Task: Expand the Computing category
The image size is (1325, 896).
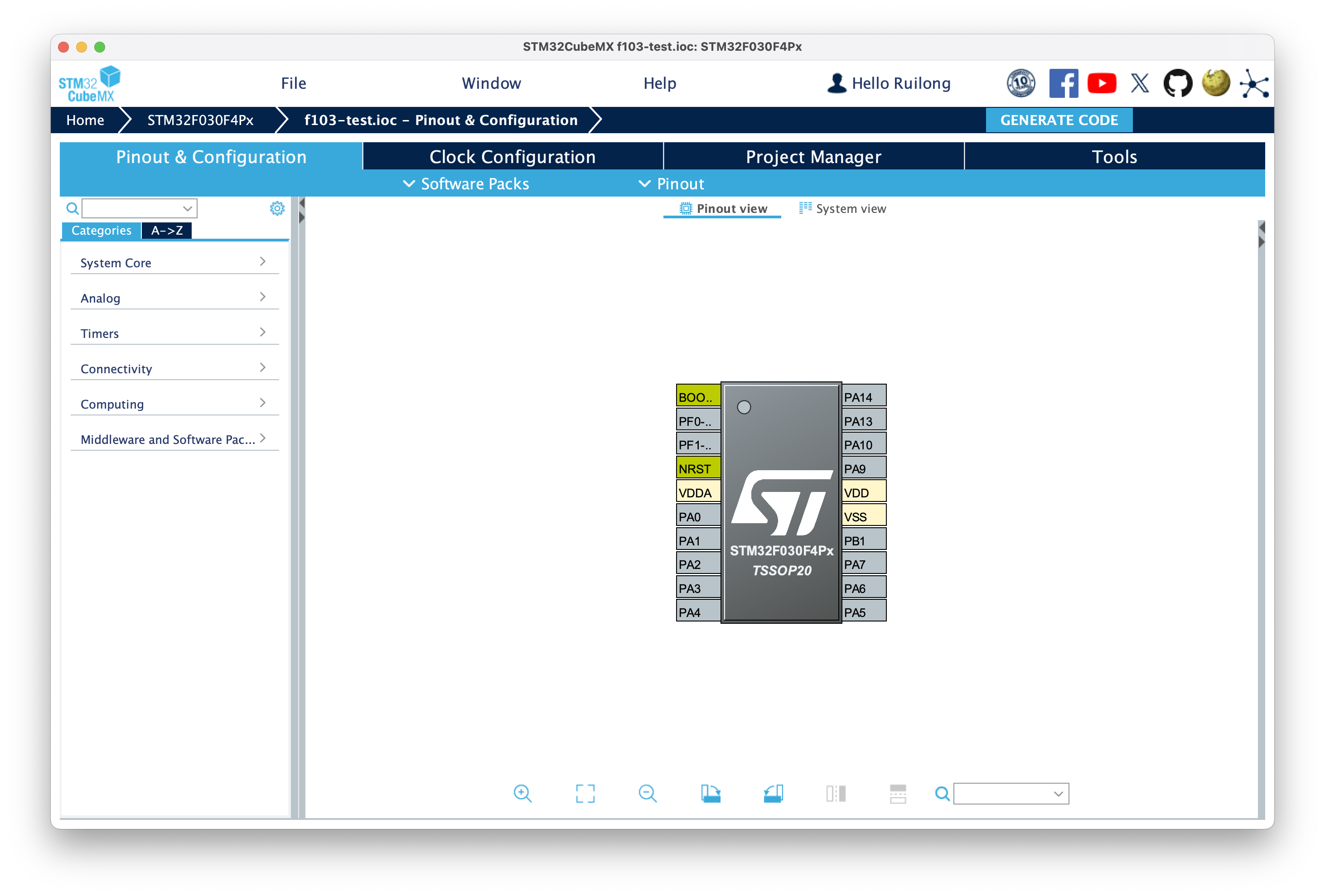Action: tap(174, 404)
